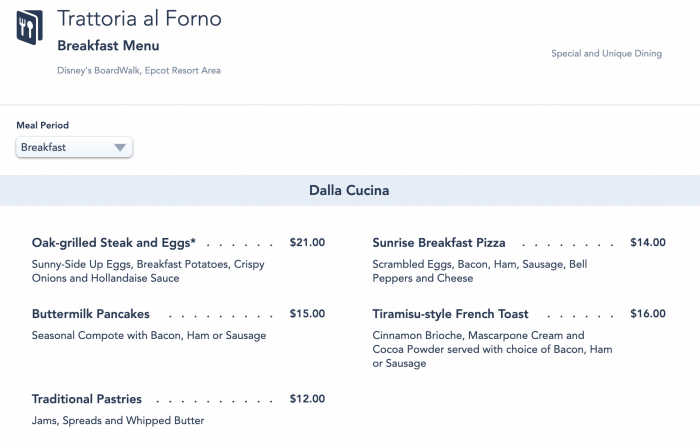Choose the Sunrise Breakfast Pizza item

pyautogui.click(x=439, y=243)
